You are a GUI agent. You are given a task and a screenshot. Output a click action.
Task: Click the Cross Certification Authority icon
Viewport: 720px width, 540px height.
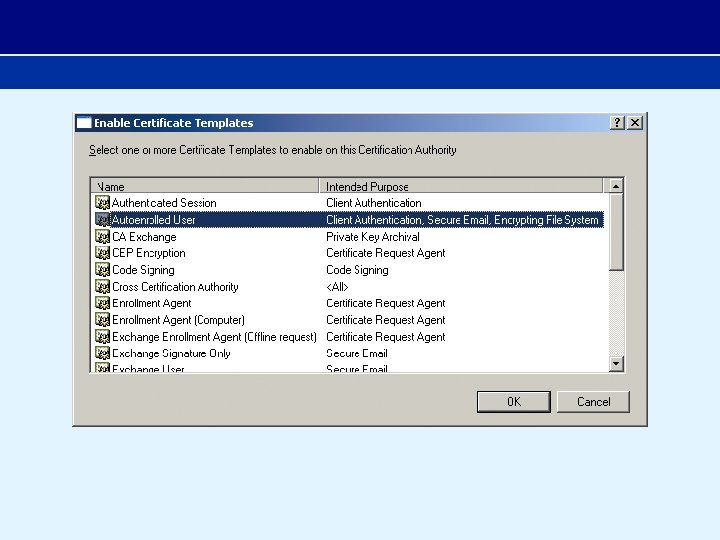pos(102,287)
